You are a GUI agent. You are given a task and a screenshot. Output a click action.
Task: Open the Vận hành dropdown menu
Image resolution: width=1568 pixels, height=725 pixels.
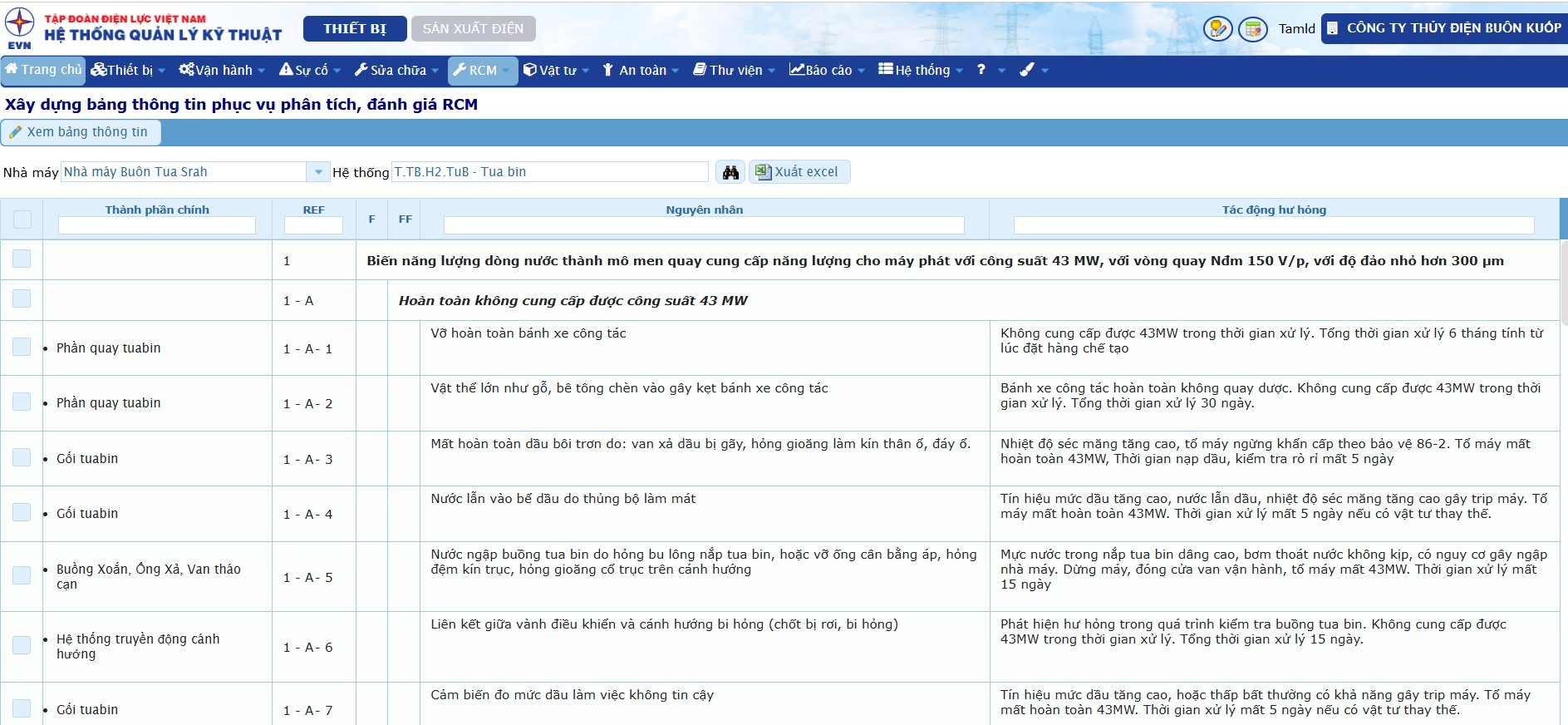[x=222, y=71]
